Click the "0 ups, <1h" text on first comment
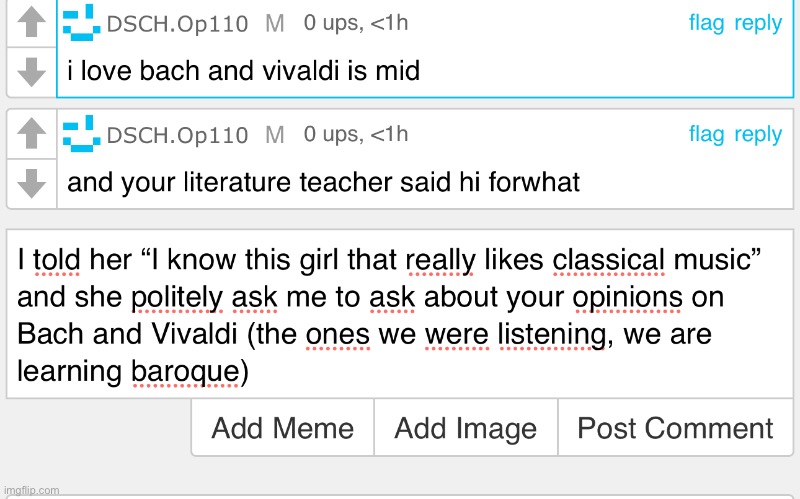This screenshot has width=800, height=499. 355,22
